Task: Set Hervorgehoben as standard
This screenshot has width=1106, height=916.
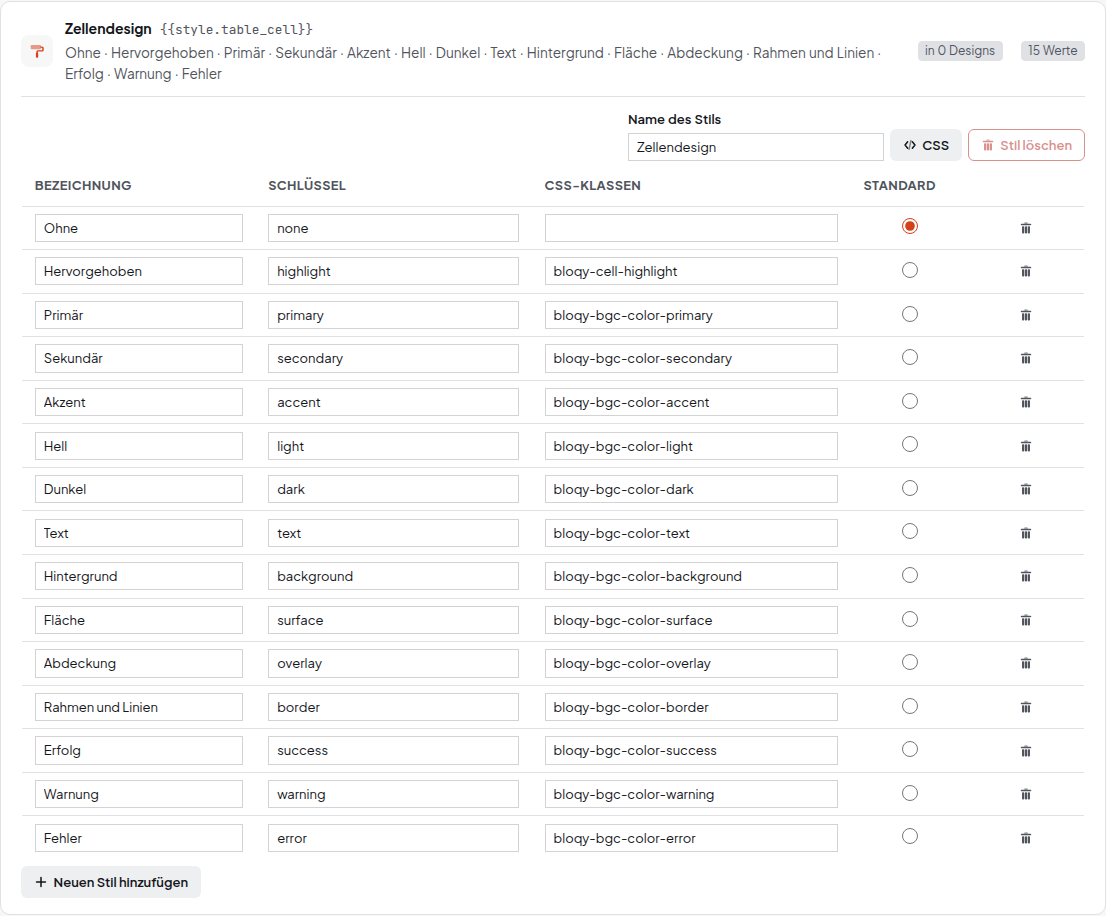Action: coord(910,270)
